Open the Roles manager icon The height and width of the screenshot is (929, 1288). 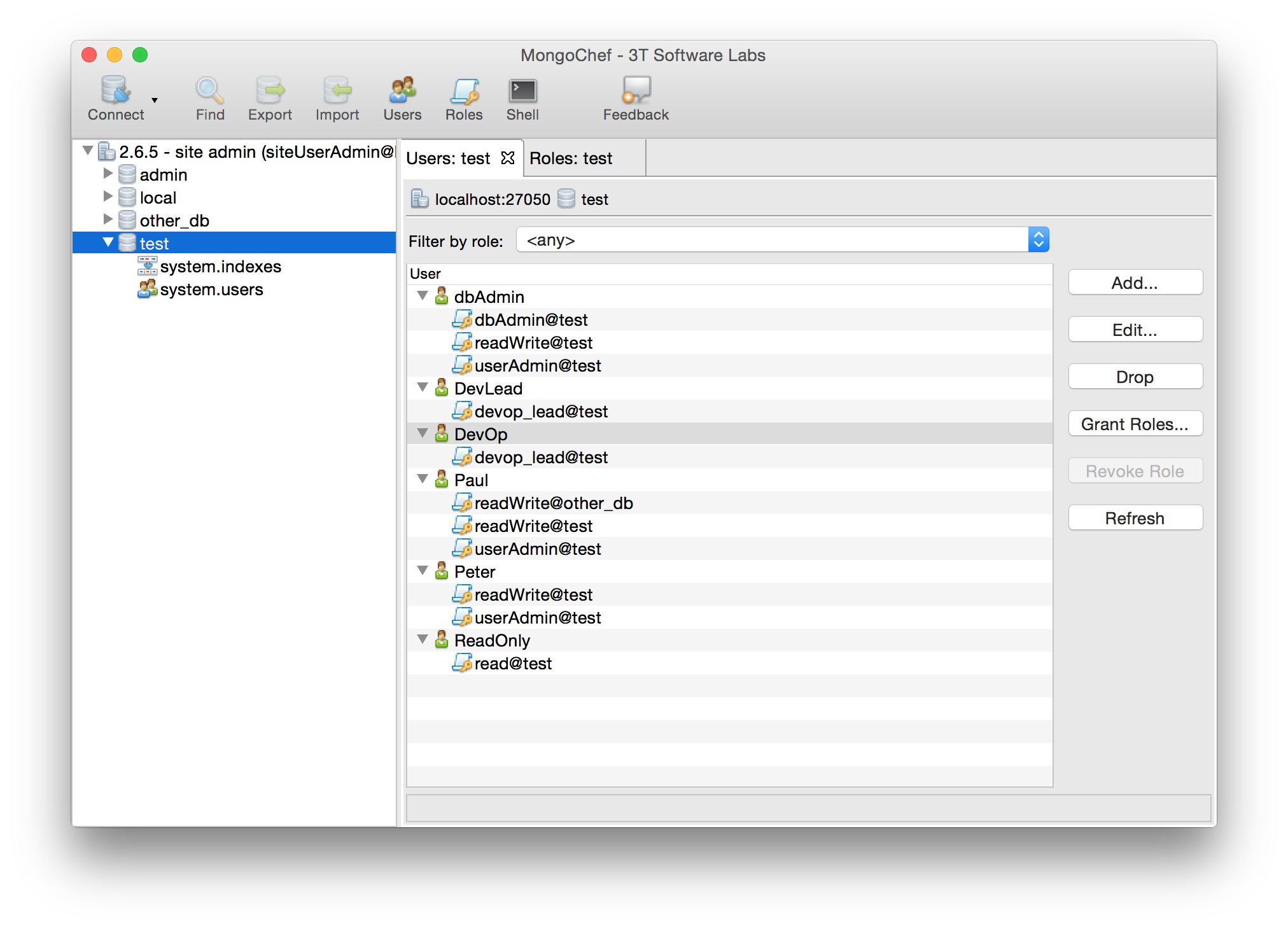[464, 90]
